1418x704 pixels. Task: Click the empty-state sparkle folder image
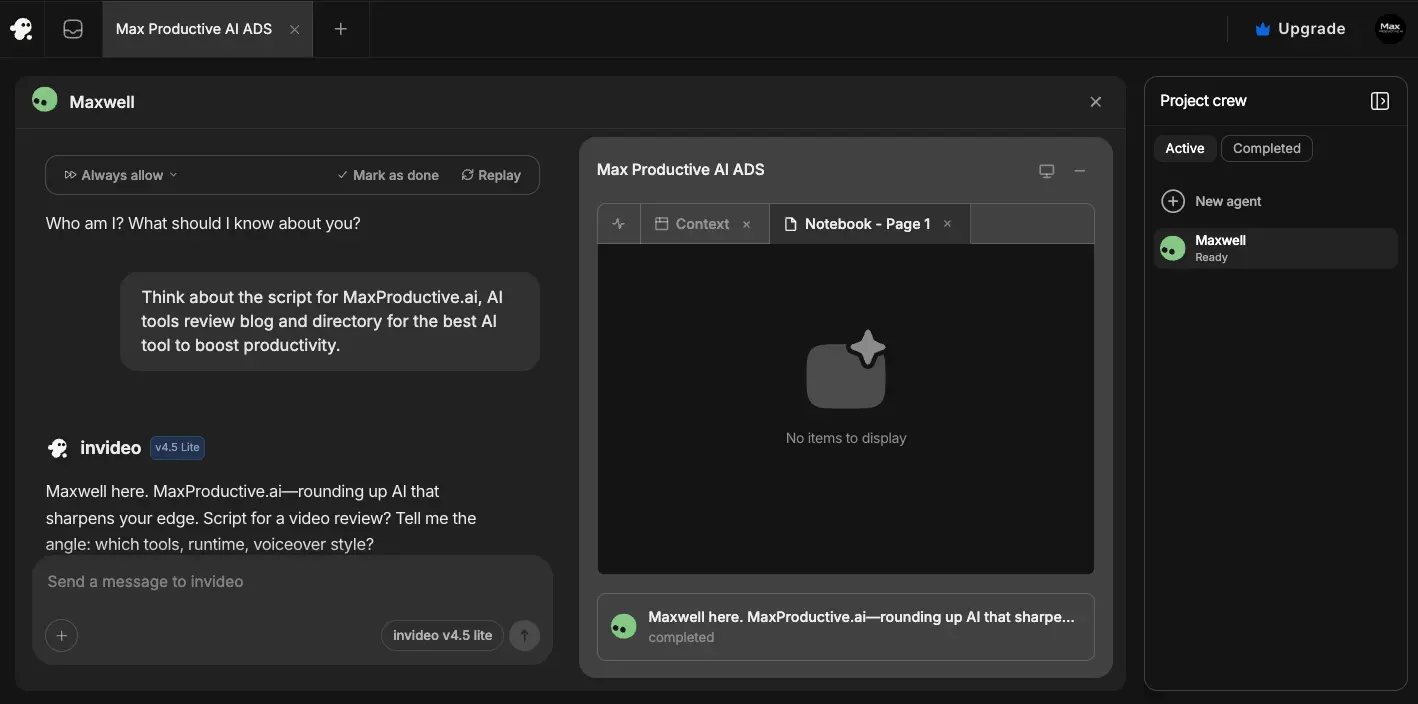pos(846,369)
